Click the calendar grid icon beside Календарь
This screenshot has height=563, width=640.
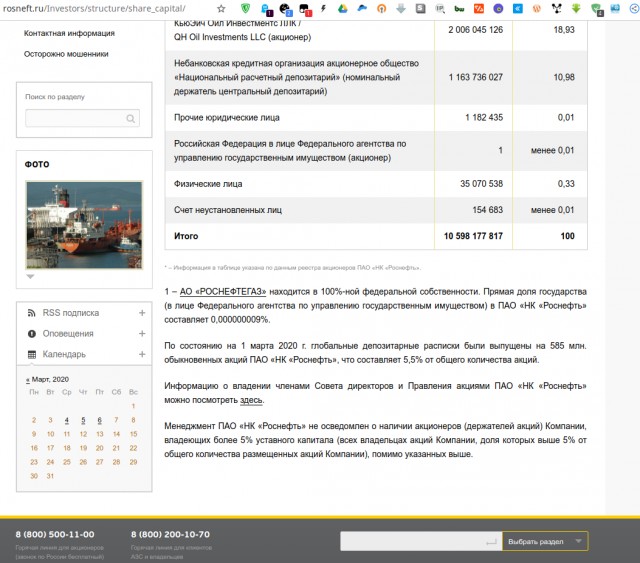point(31,354)
